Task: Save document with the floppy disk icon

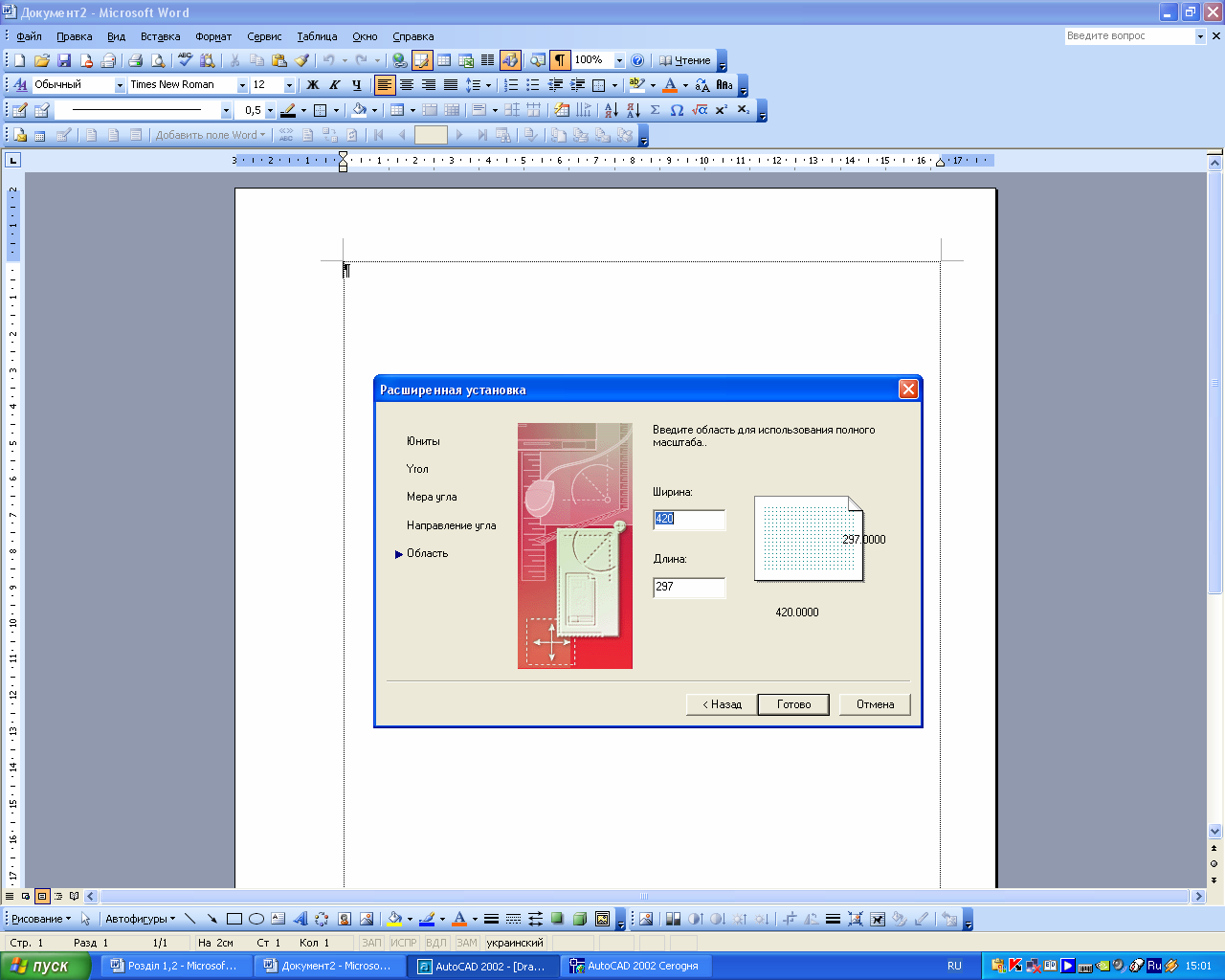Action: coord(64,60)
